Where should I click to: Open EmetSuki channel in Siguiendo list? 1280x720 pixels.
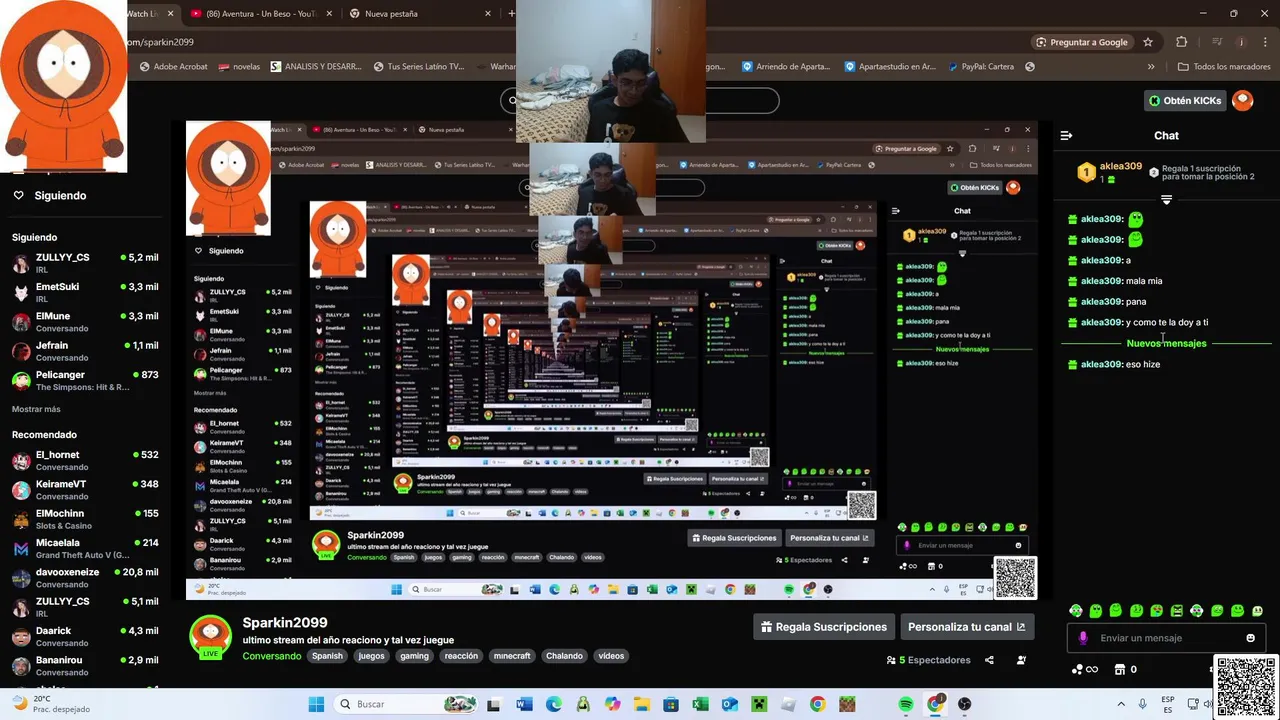click(x=85, y=292)
